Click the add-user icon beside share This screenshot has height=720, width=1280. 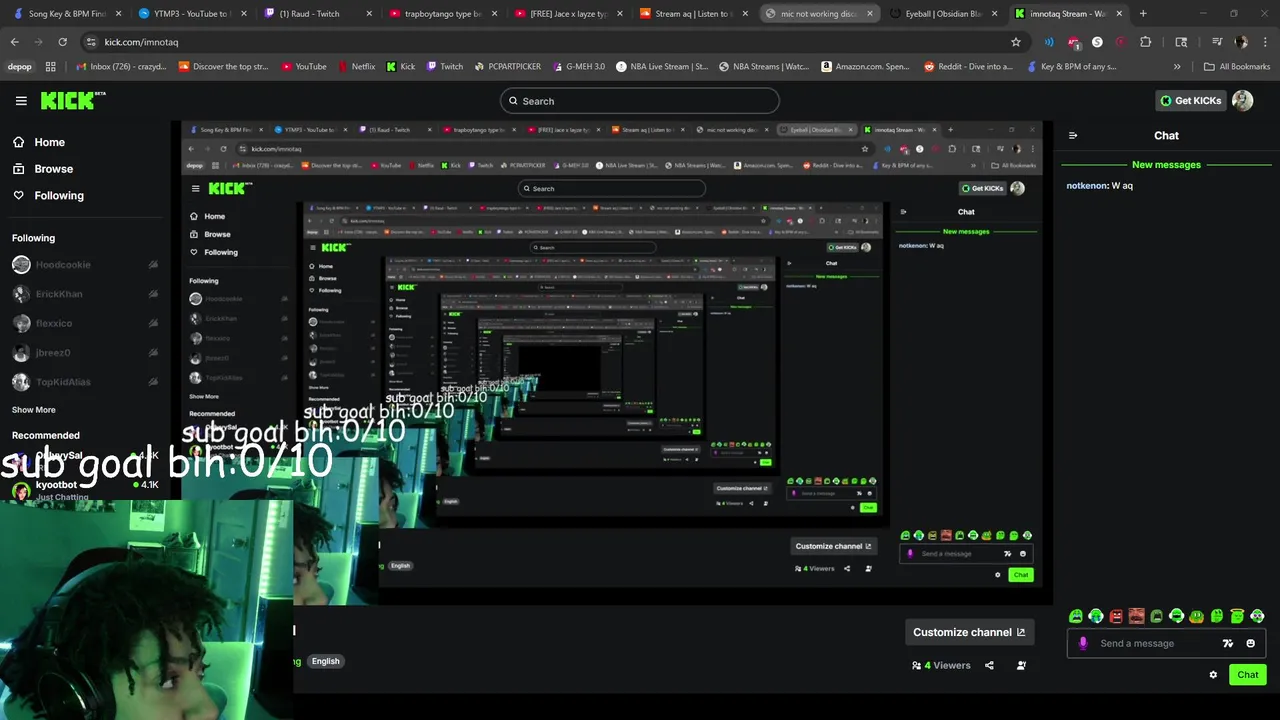(x=1021, y=666)
